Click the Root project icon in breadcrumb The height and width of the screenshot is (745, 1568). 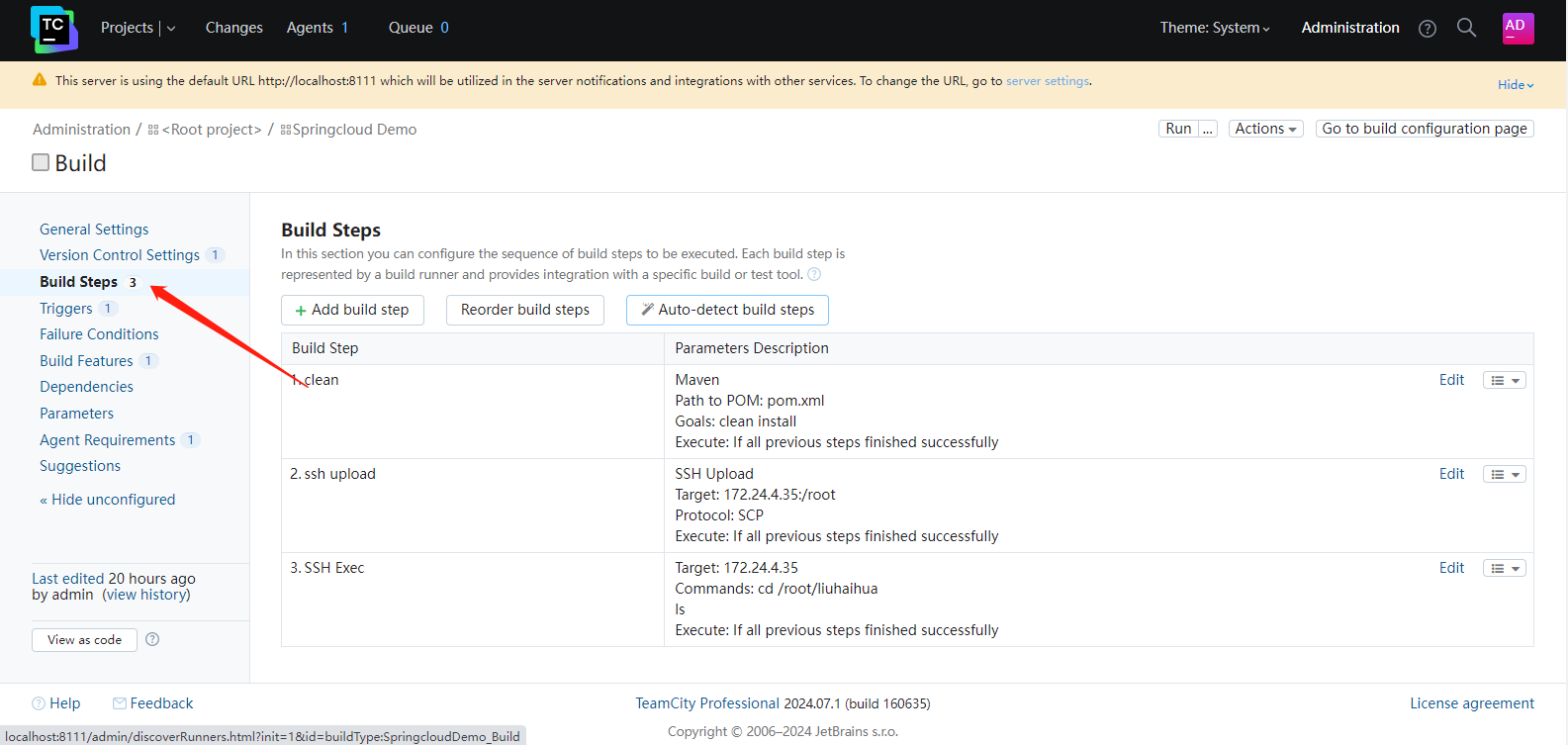tap(153, 130)
